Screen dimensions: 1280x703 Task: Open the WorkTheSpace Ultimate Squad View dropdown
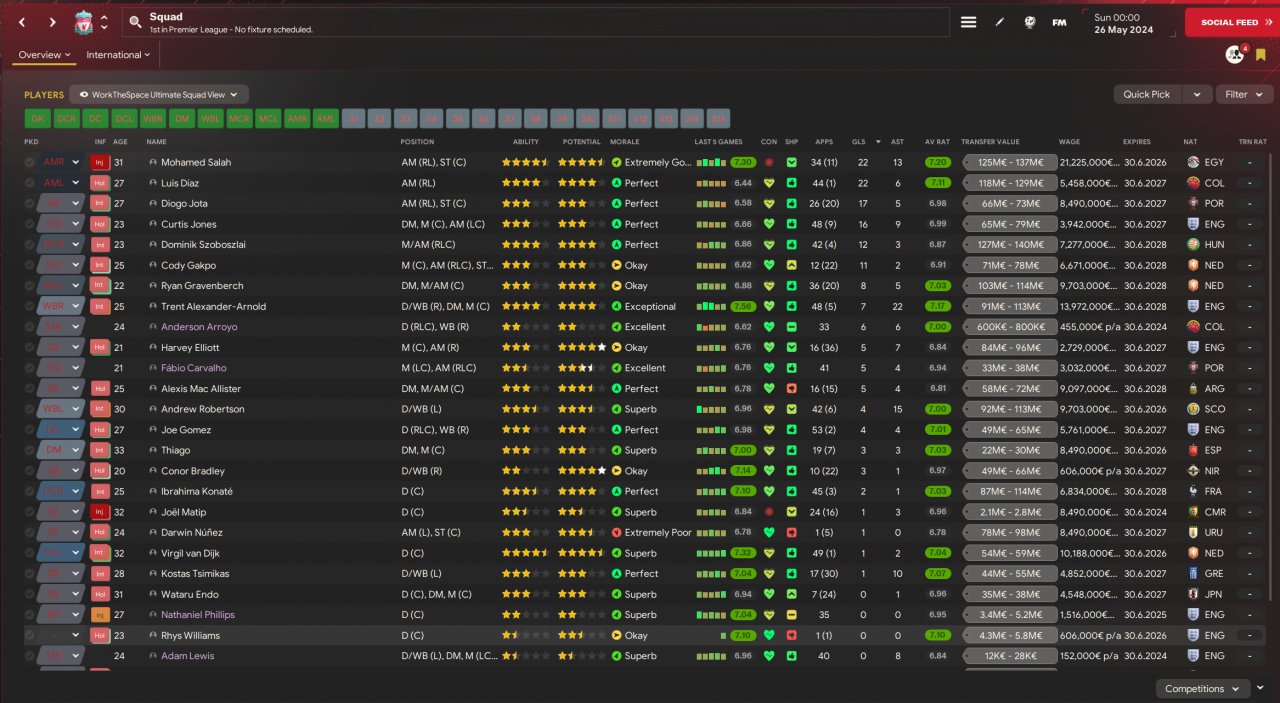click(159, 95)
